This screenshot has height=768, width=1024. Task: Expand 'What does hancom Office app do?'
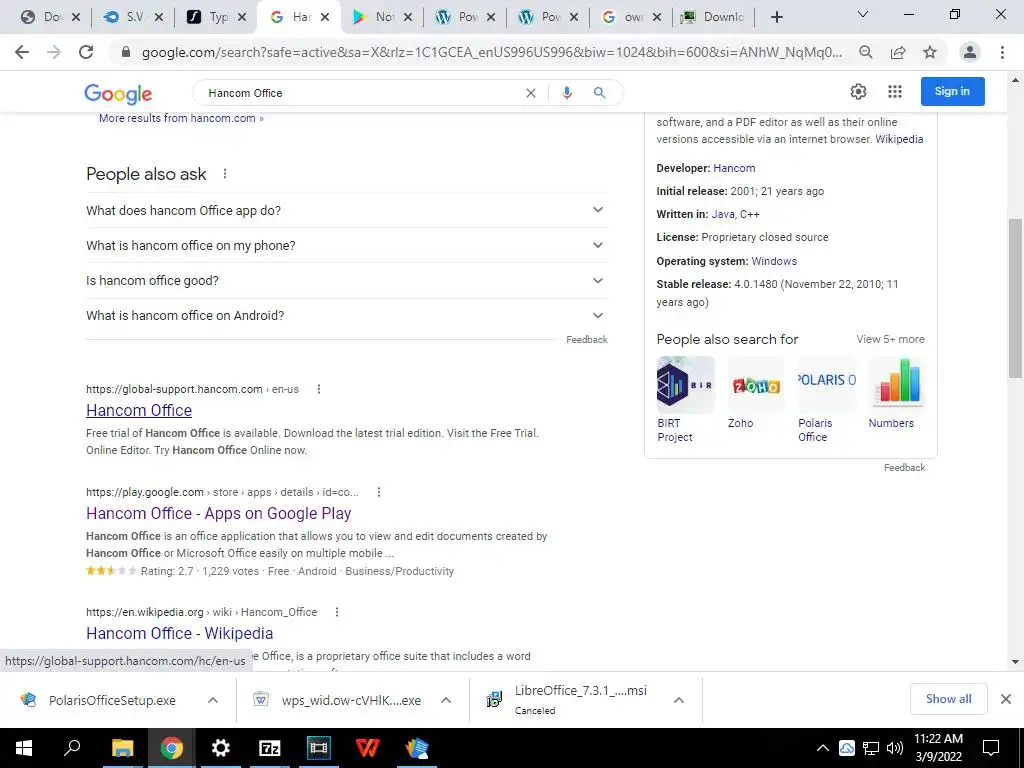click(x=347, y=210)
